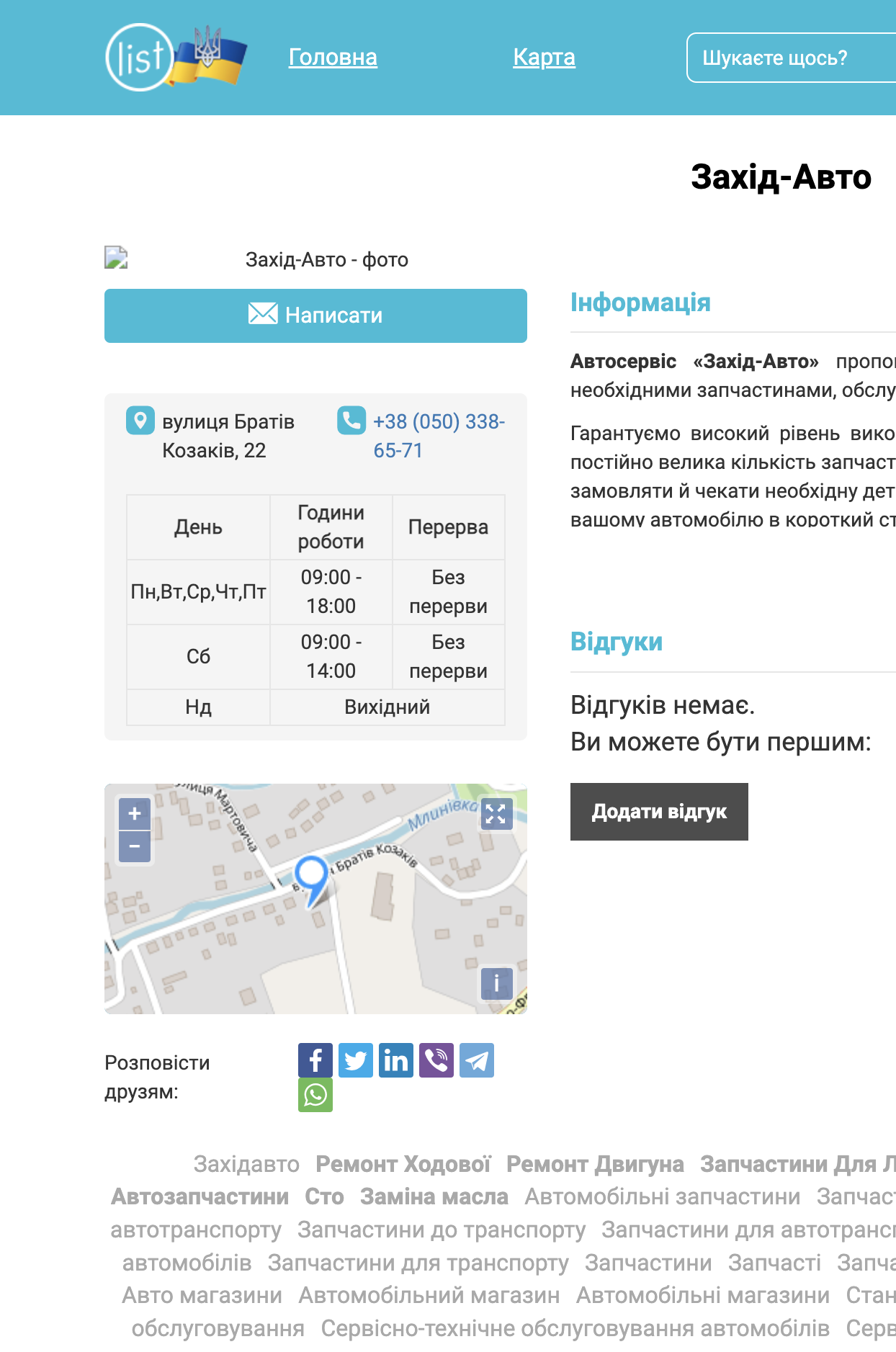The image size is (896, 1352).
Task: Open the map in fullscreen
Action: [496, 814]
